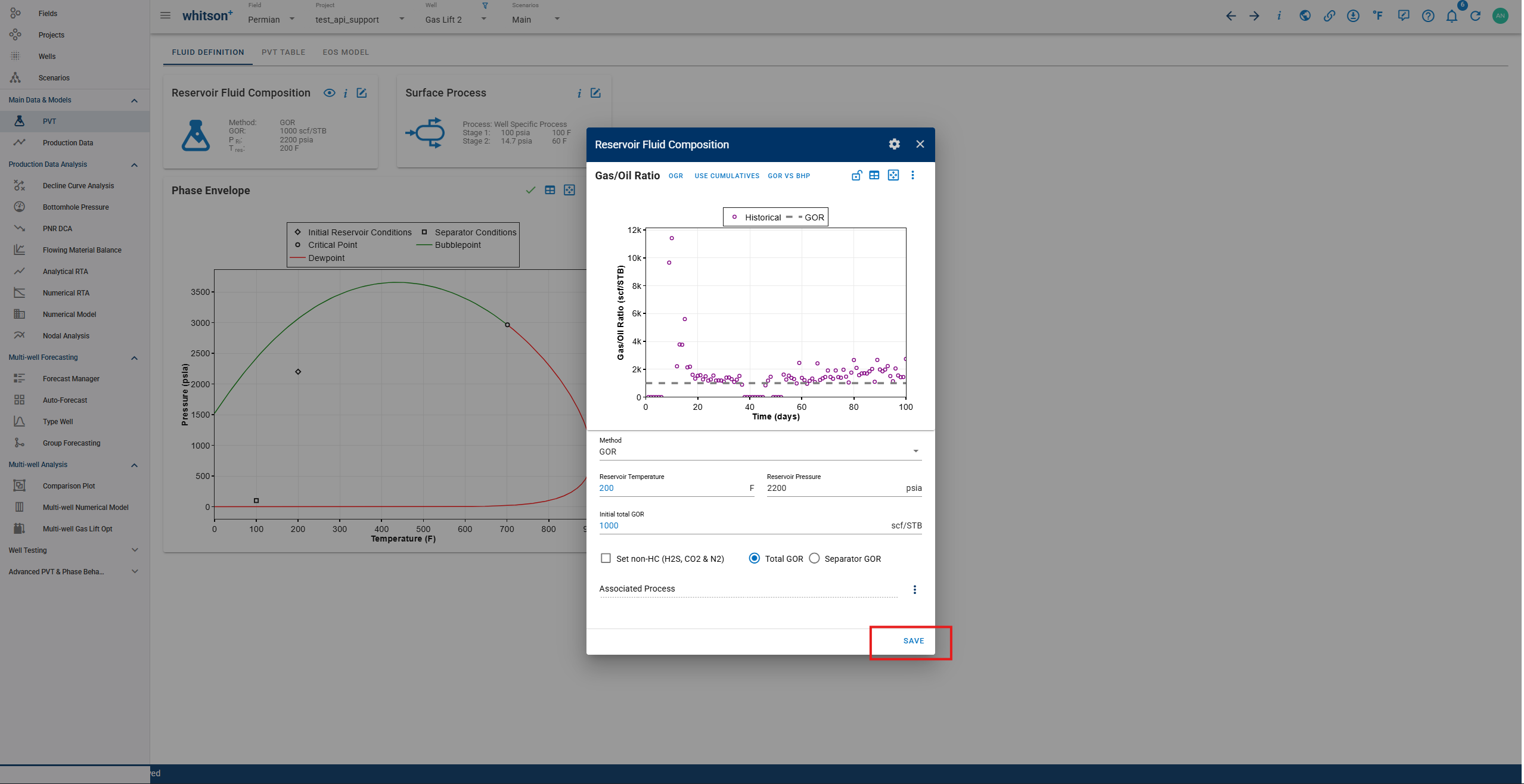This screenshot has width=1524, height=784.
Task: Expand Well Testing sidebar section
Action: pos(75,550)
